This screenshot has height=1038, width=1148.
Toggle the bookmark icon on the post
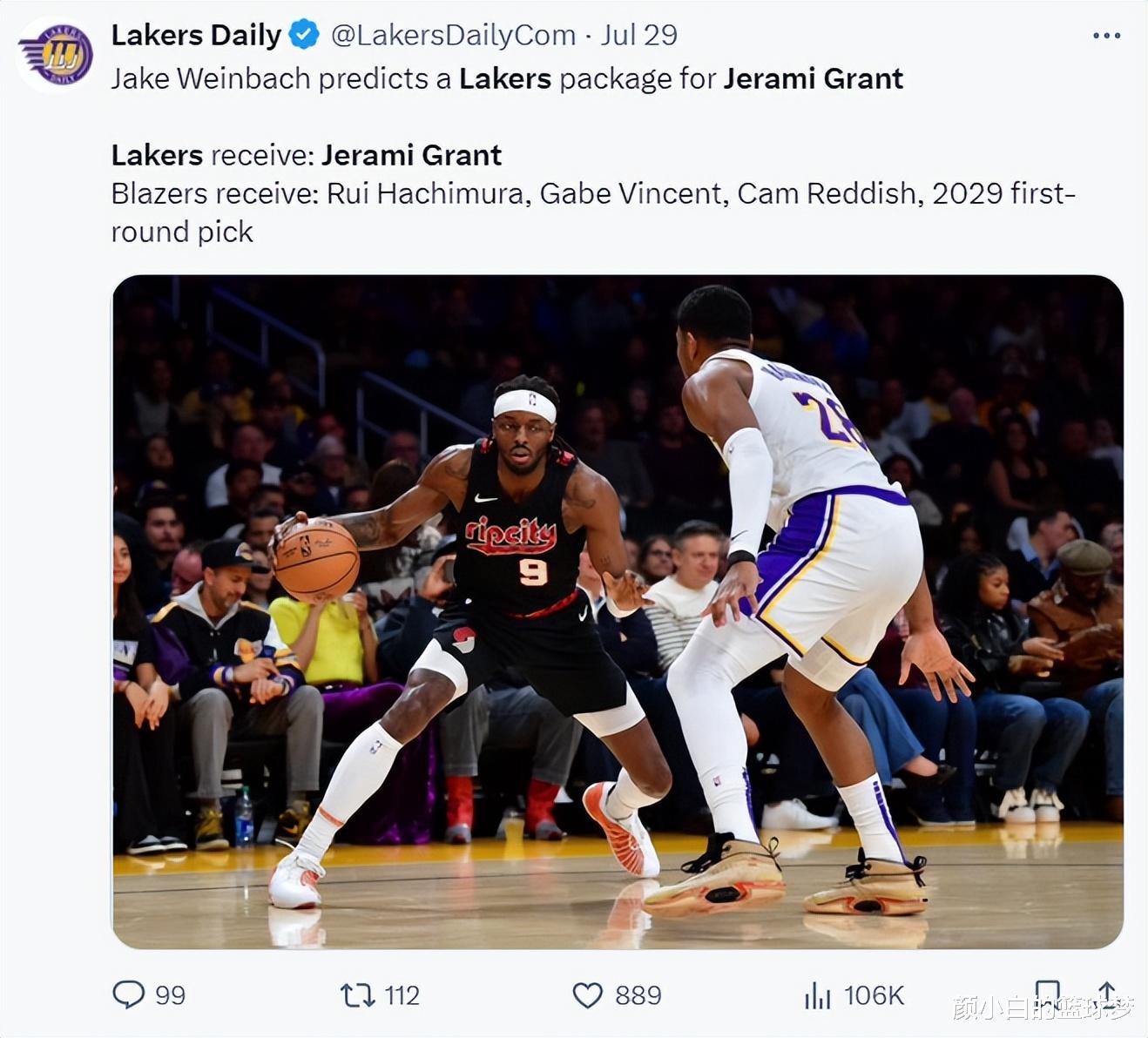coord(1048,994)
